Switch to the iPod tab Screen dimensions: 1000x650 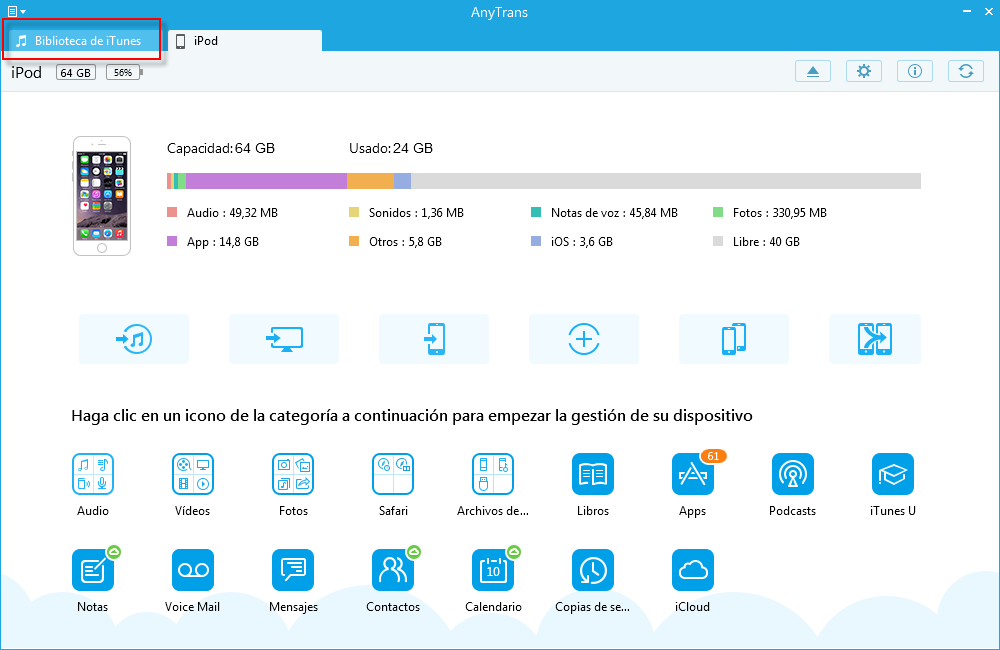[246, 40]
